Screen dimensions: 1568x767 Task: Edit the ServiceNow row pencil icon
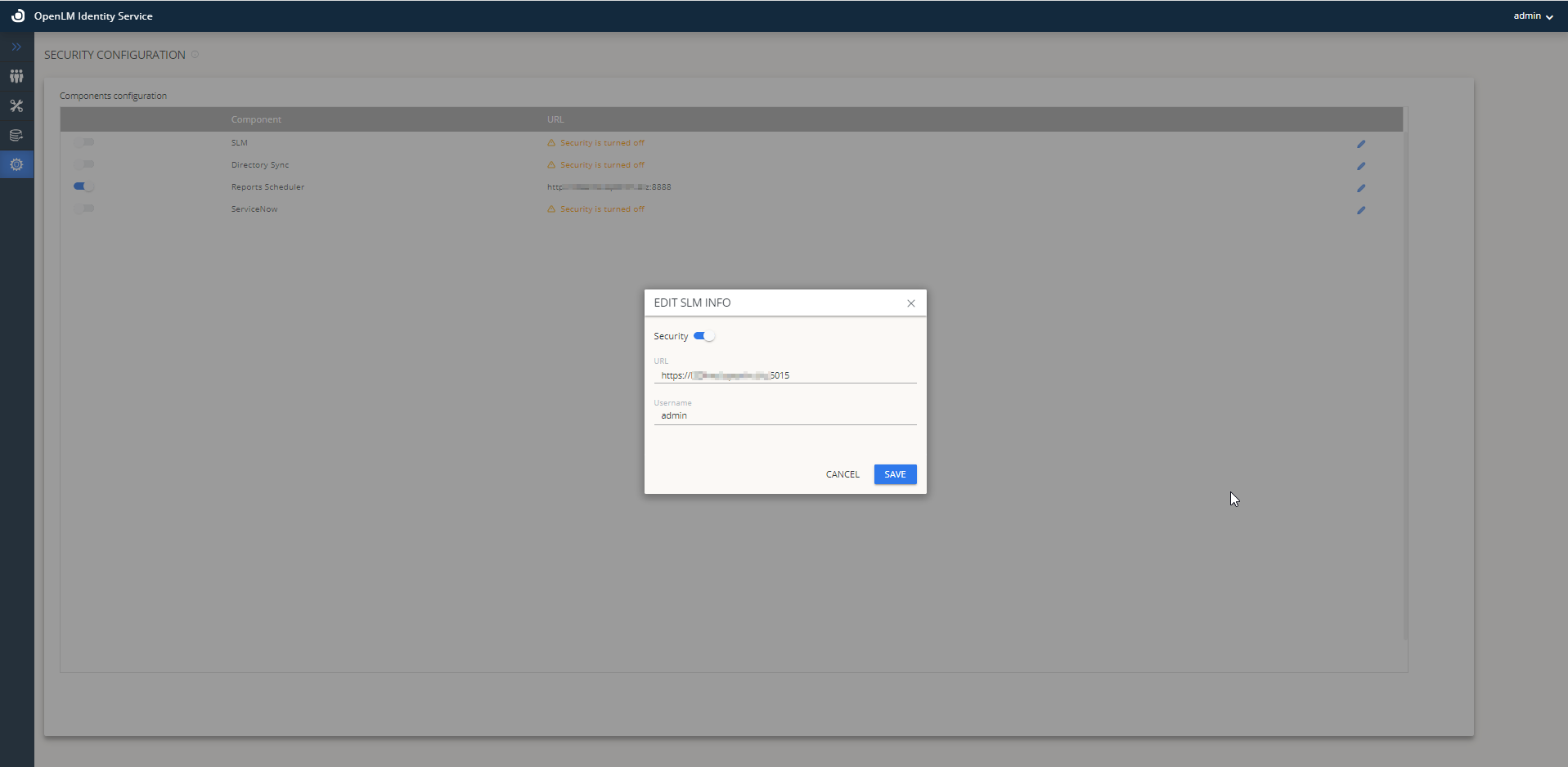pyautogui.click(x=1361, y=210)
